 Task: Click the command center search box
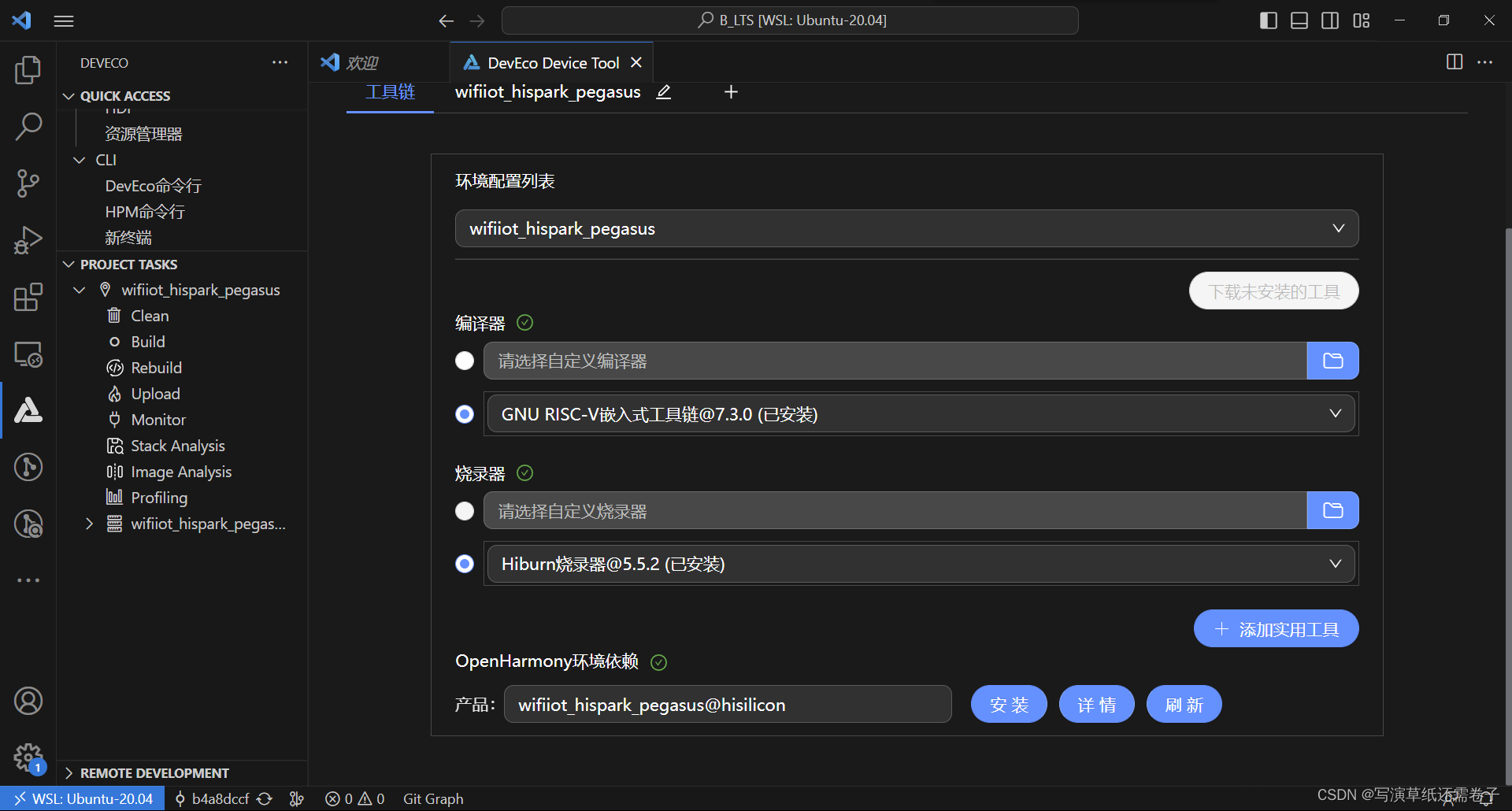click(x=790, y=20)
